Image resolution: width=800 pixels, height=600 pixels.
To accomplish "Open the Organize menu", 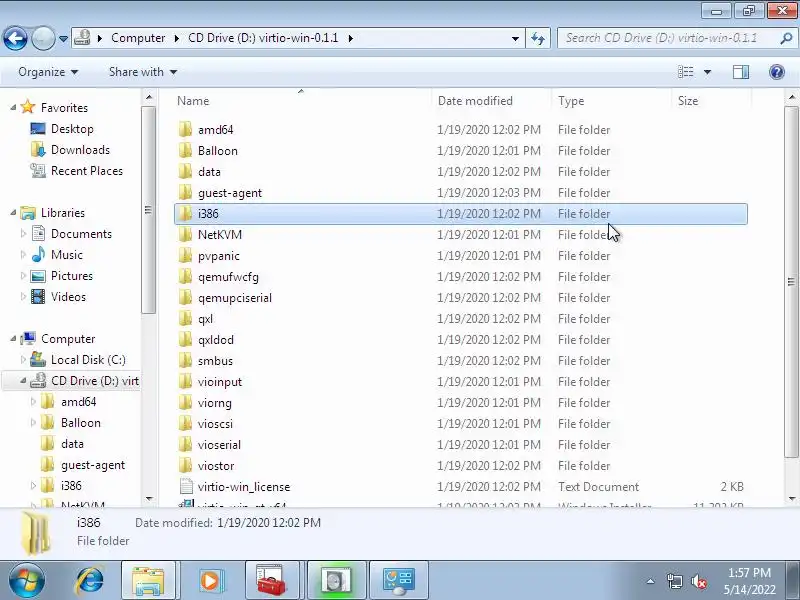I will [48, 72].
